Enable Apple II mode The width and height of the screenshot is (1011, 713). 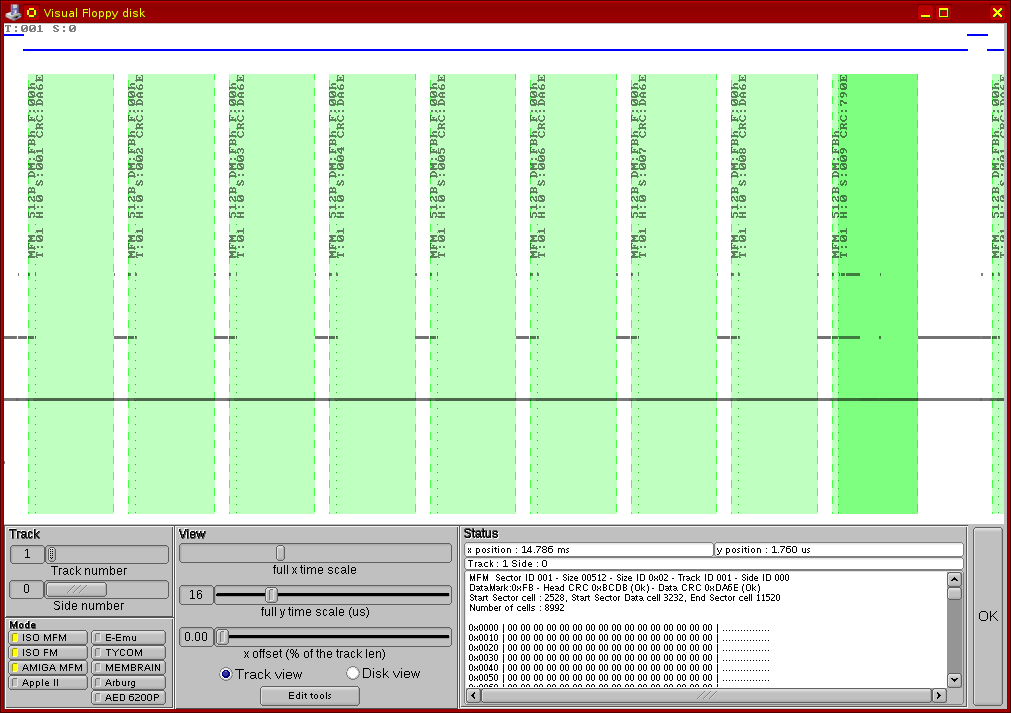[x=47, y=682]
